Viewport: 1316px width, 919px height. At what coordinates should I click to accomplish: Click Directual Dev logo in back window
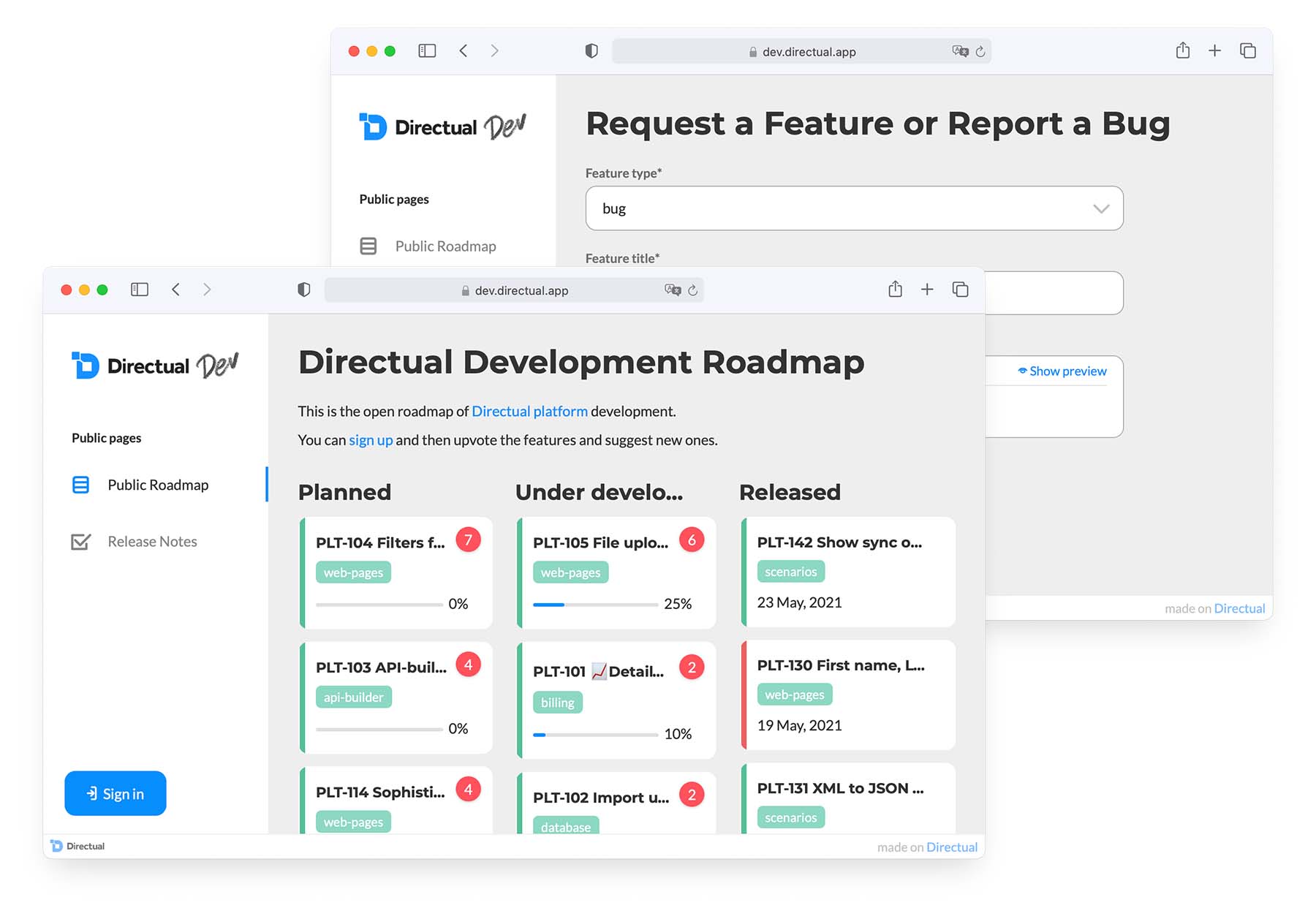[x=442, y=126]
